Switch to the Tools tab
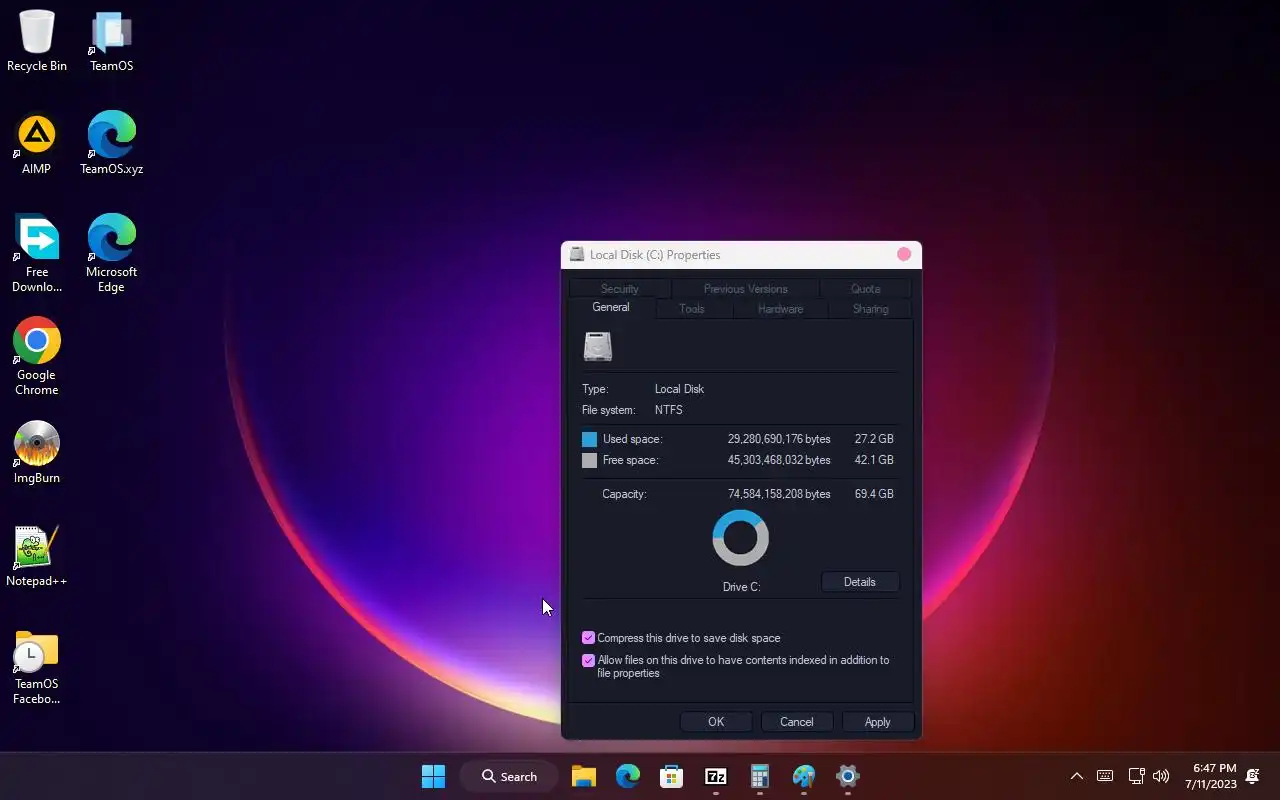The image size is (1280, 800). click(x=692, y=309)
